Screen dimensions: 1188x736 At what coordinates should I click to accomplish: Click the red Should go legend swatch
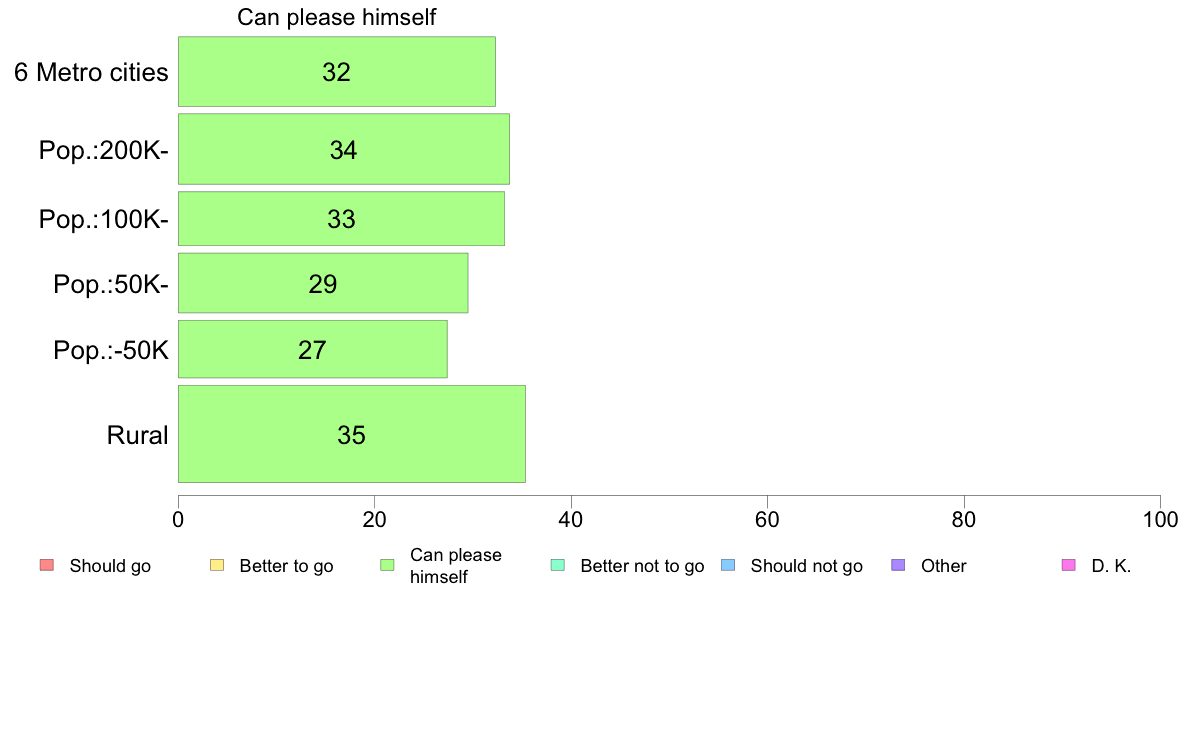coord(47,565)
